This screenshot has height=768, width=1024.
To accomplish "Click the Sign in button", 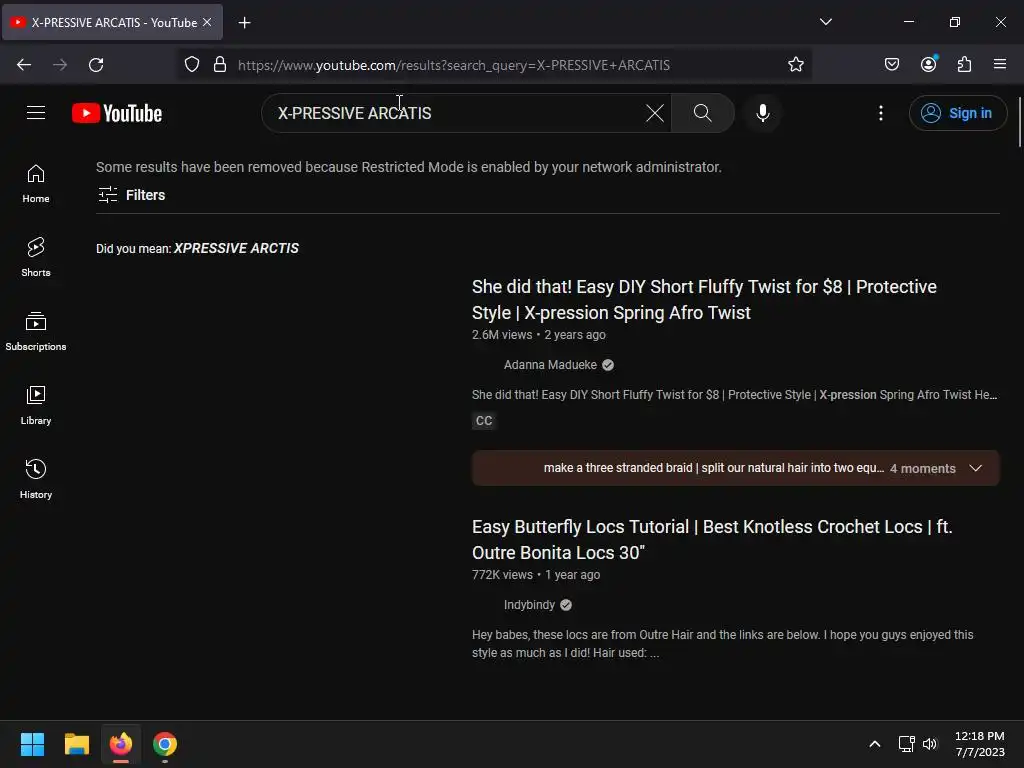I will 957,113.
